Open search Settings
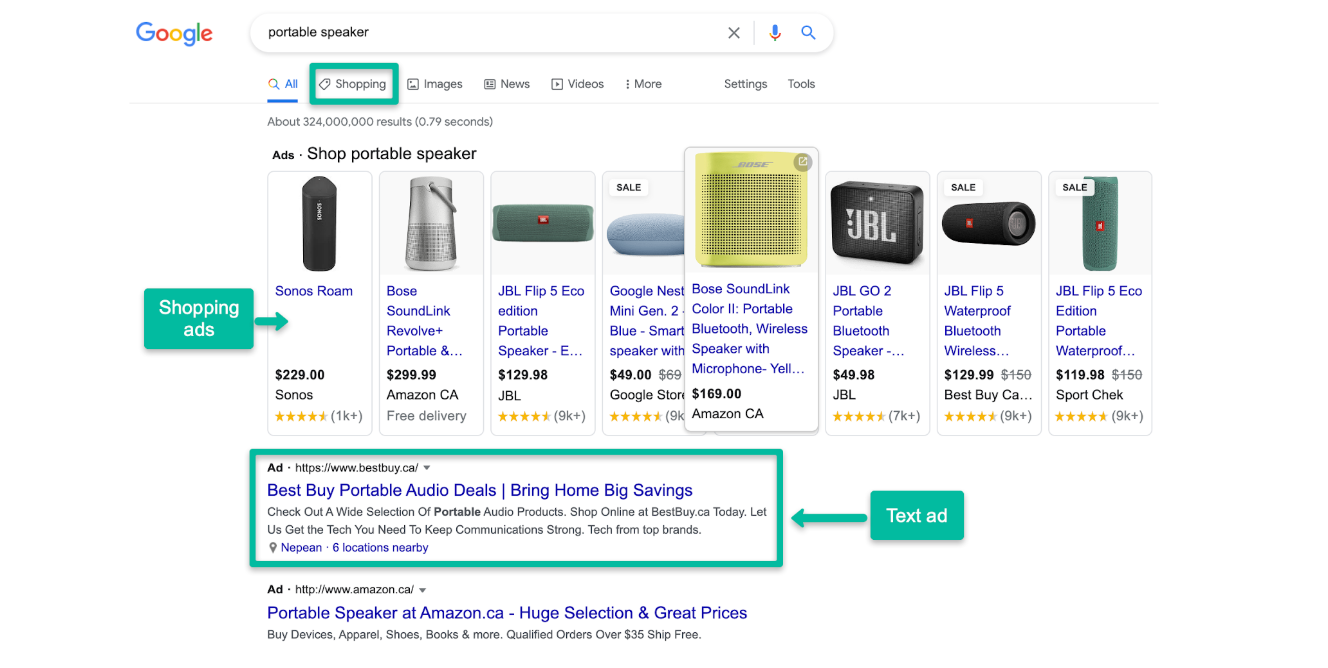 (745, 84)
